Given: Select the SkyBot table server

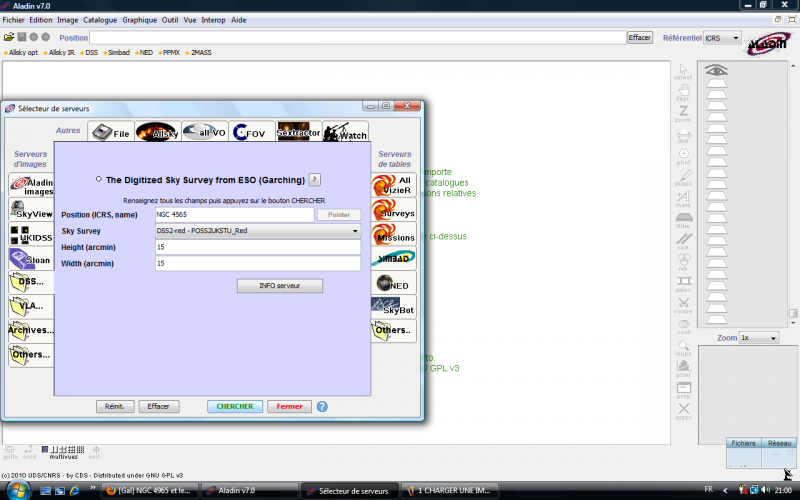Looking at the screenshot, I should point(393,307).
